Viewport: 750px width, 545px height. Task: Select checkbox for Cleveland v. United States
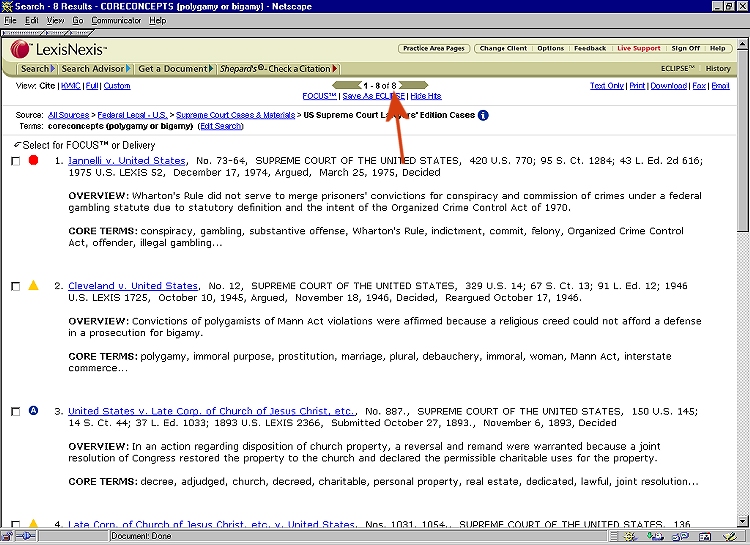[15, 286]
